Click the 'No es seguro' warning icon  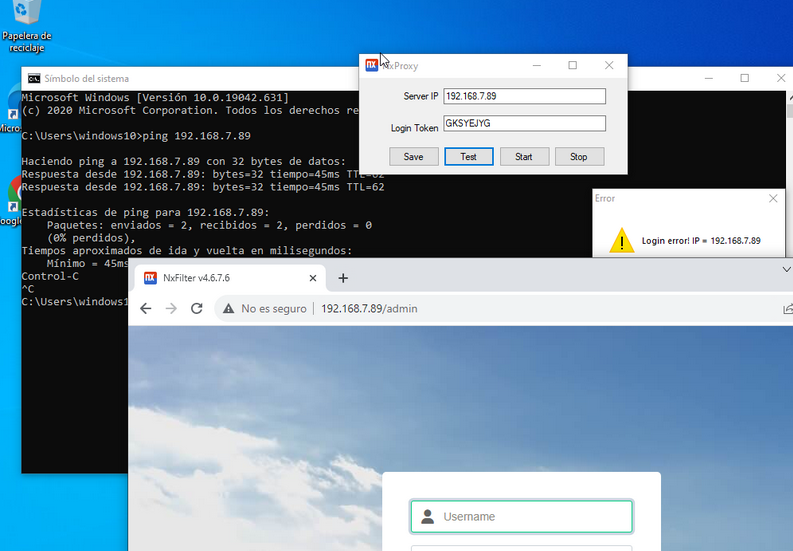(229, 309)
